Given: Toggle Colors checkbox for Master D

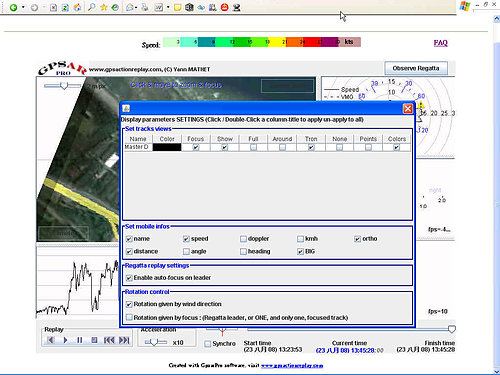Looking at the screenshot, I should (396, 147).
